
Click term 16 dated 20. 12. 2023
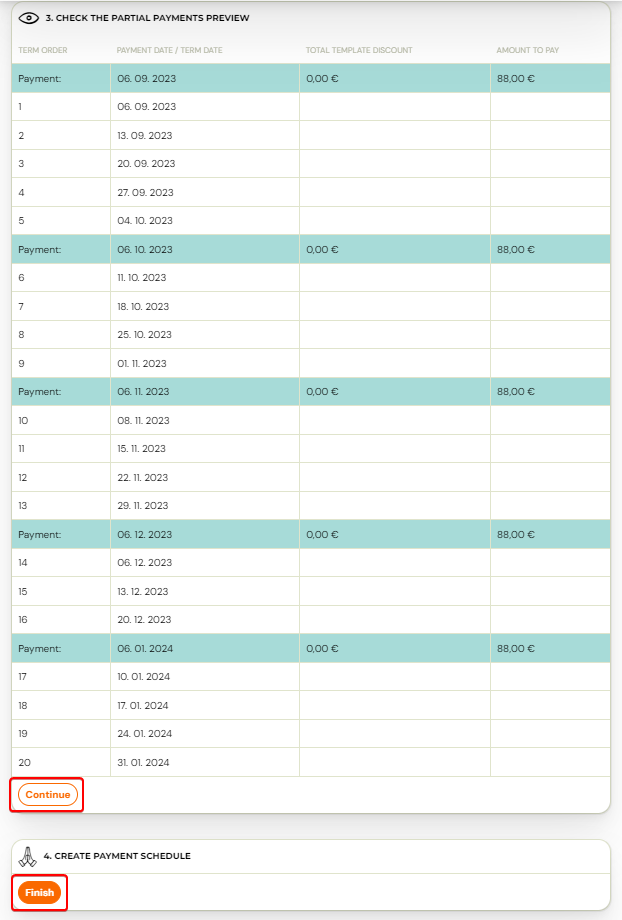tap(311, 620)
